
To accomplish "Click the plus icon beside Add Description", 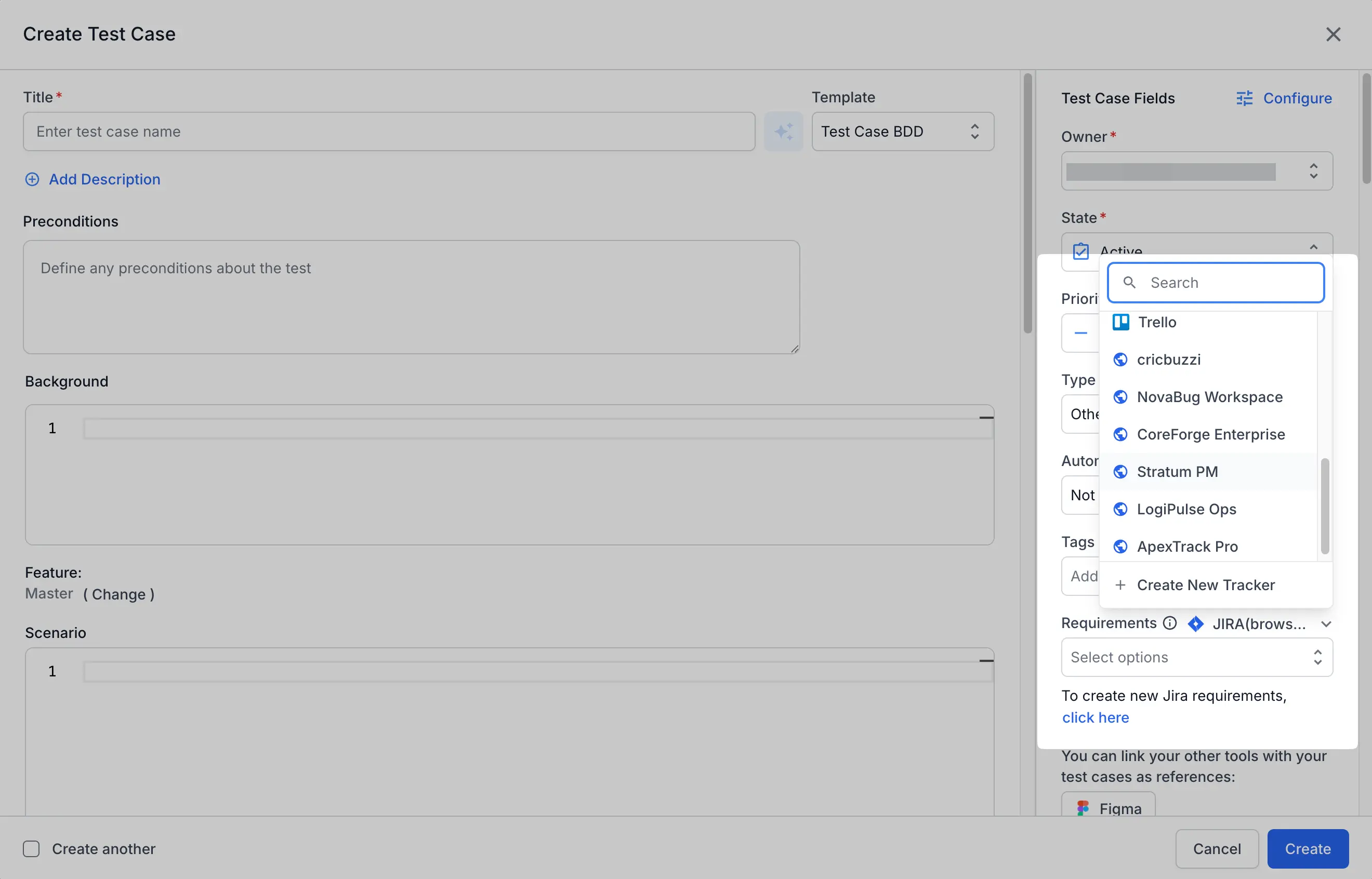I will coord(32,179).
